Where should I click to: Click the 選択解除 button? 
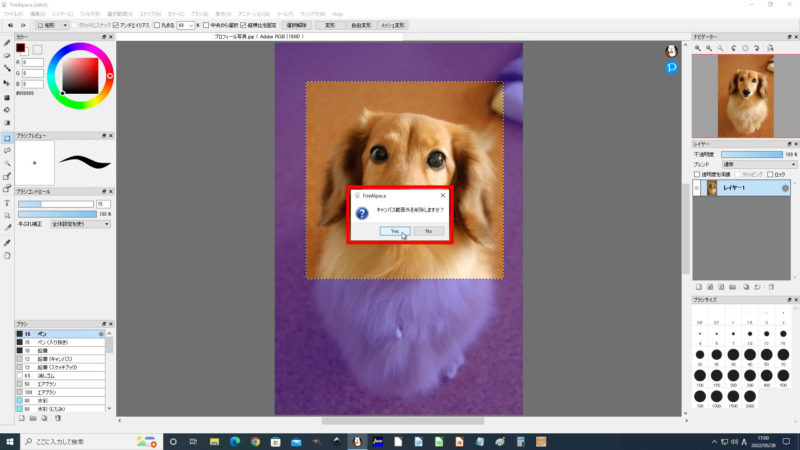(x=296, y=25)
